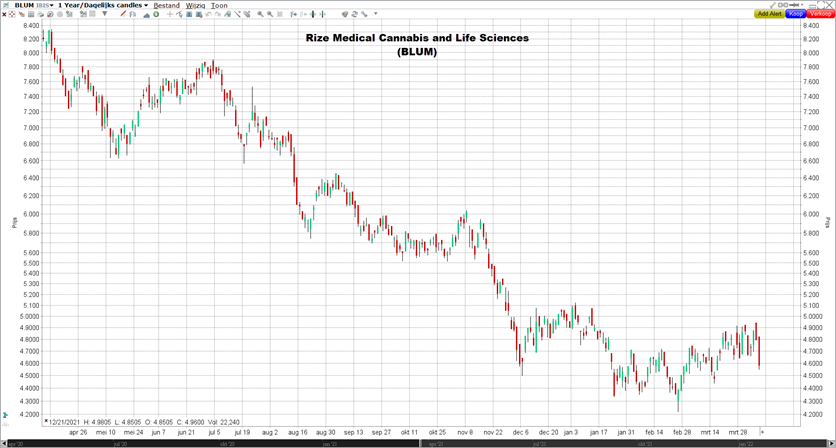Screen dimensions: 836x448
Task: Click the wrench settings icon at top right
Action: [773, 5]
